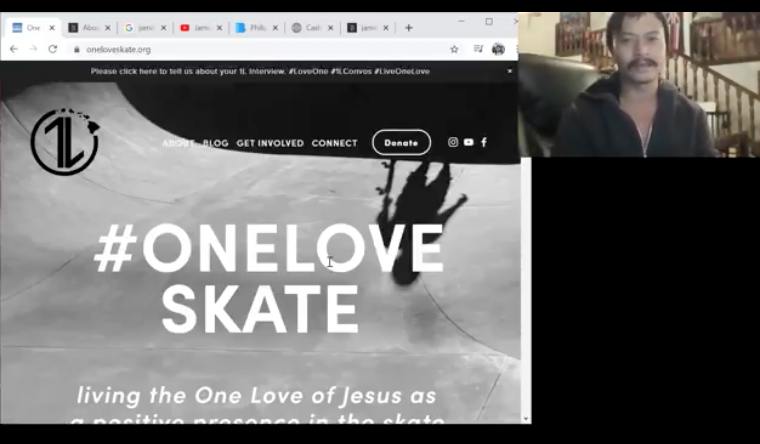Minimize the Chrome window
The width and height of the screenshot is (760, 444).
pos(461,21)
